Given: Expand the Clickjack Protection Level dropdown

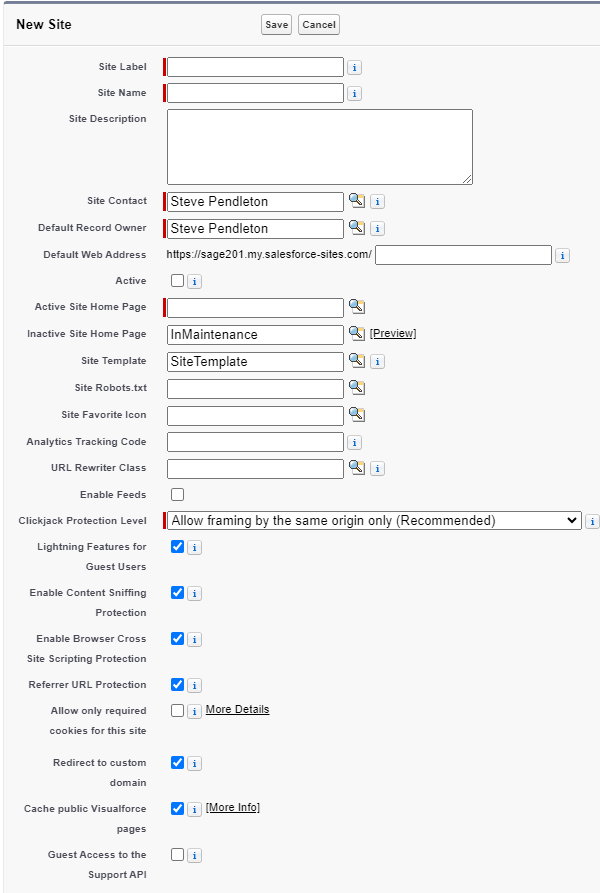Looking at the screenshot, I should tap(374, 520).
